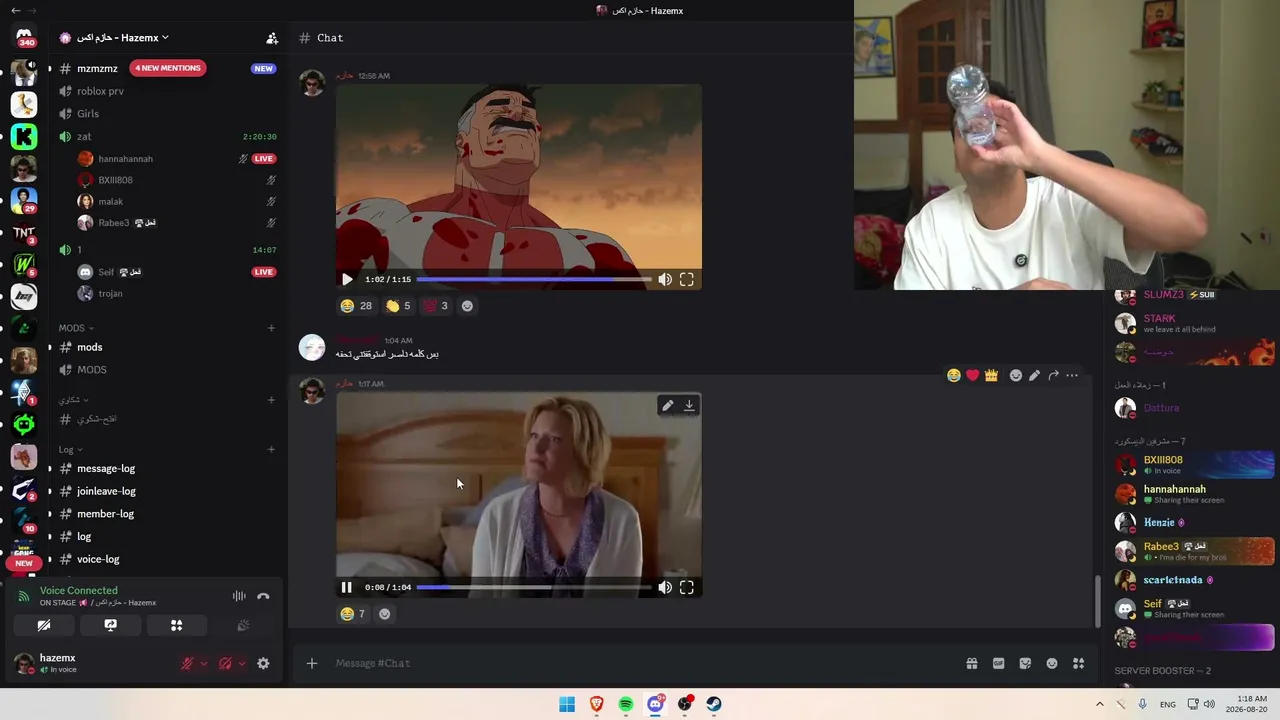The height and width of the screenshot is (720, 1280).
Task: Add heart reaction from message hover toolbar
Action: 972,375
